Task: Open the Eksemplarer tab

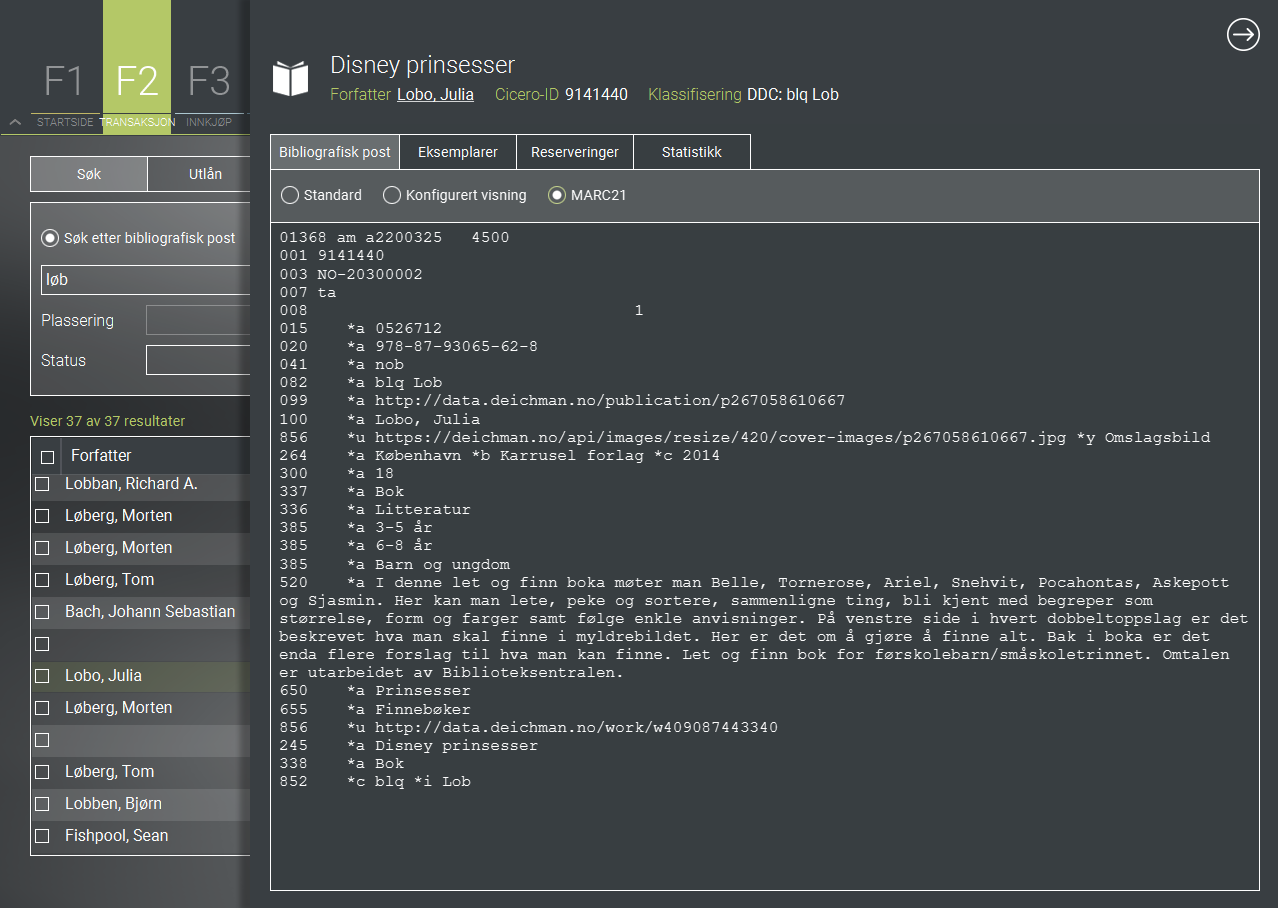Action: click(x=458, y=152)
